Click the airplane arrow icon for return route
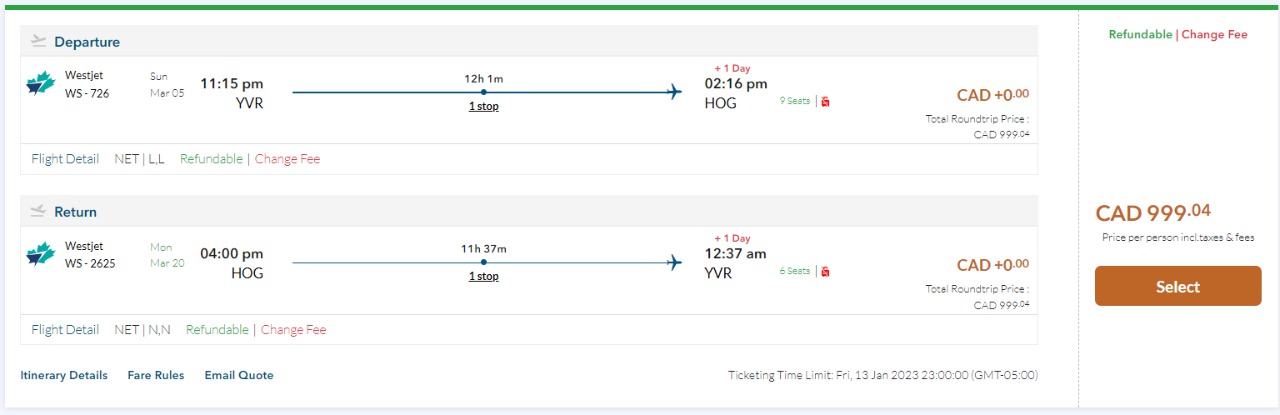Image resolution: width=1280 pixels, height=415 pixels. 675,262
